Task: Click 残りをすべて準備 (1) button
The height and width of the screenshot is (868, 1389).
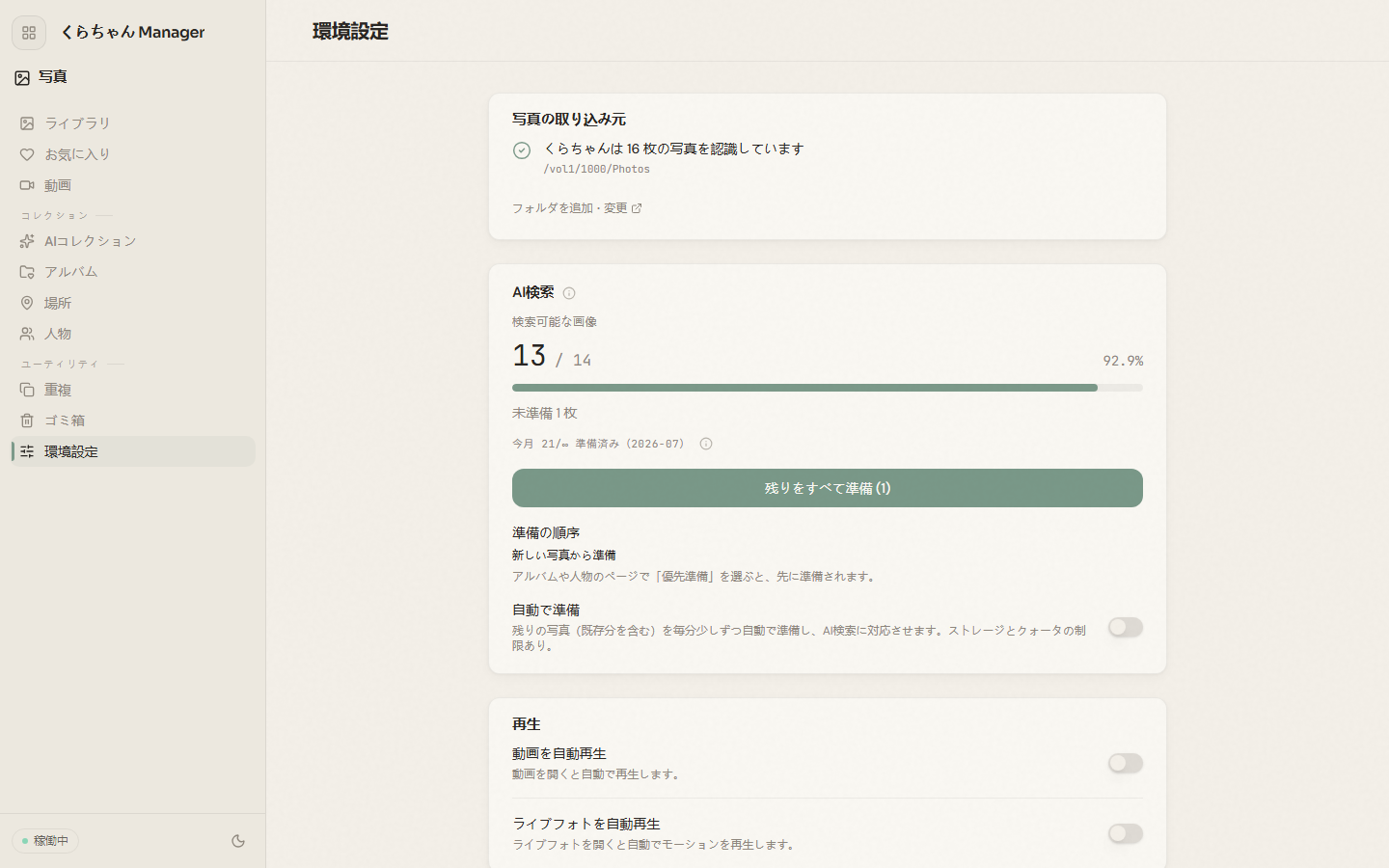Action: pos(828,488)
